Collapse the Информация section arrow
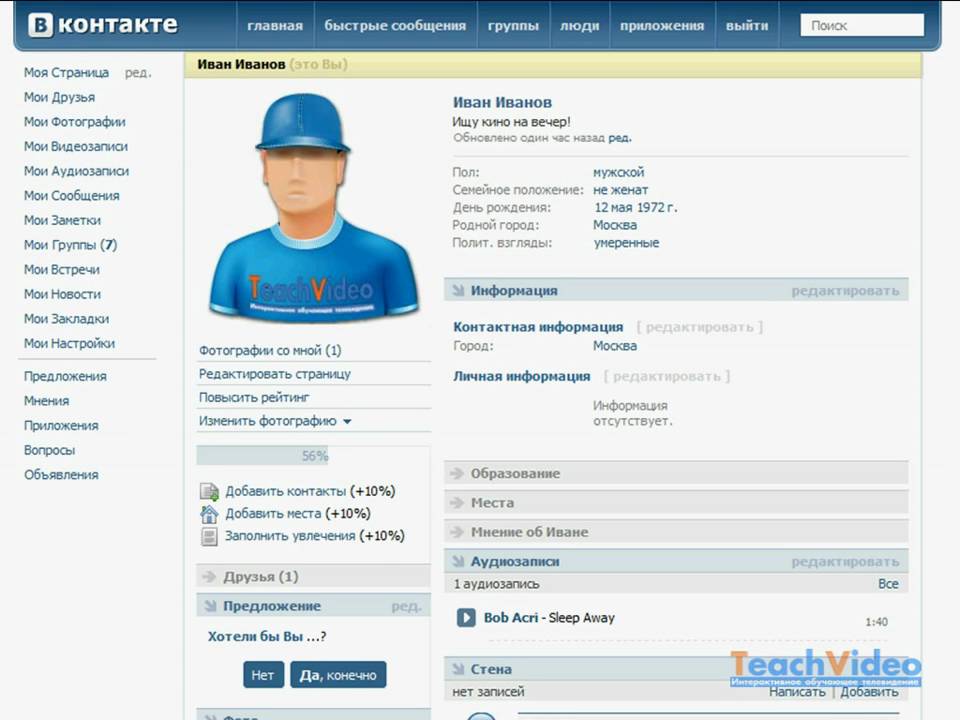The height and width of the screenshot is (720, 960). point(458,291)
